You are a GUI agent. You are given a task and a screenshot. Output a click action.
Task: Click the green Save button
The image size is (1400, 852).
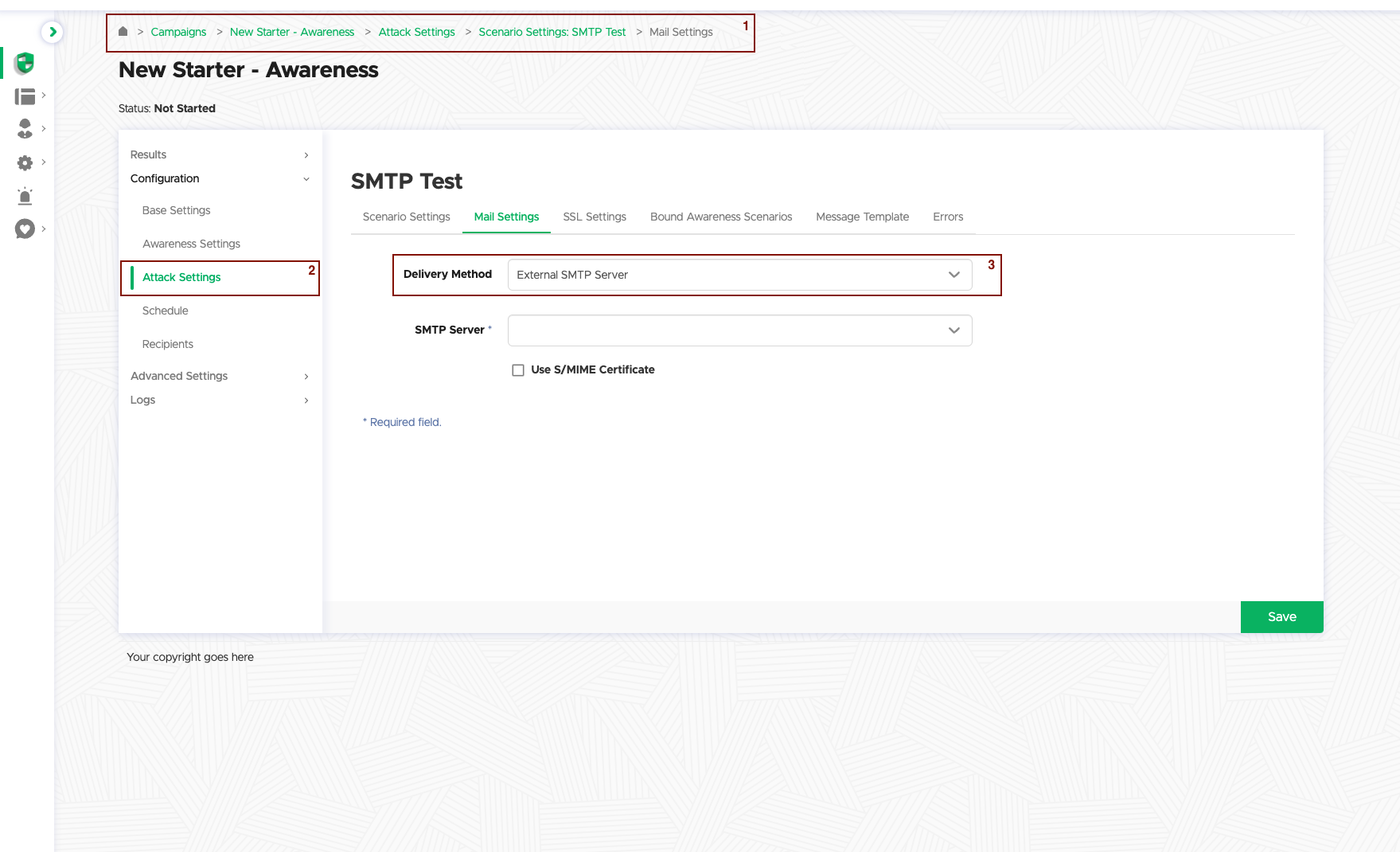(x=1281, y=617)
